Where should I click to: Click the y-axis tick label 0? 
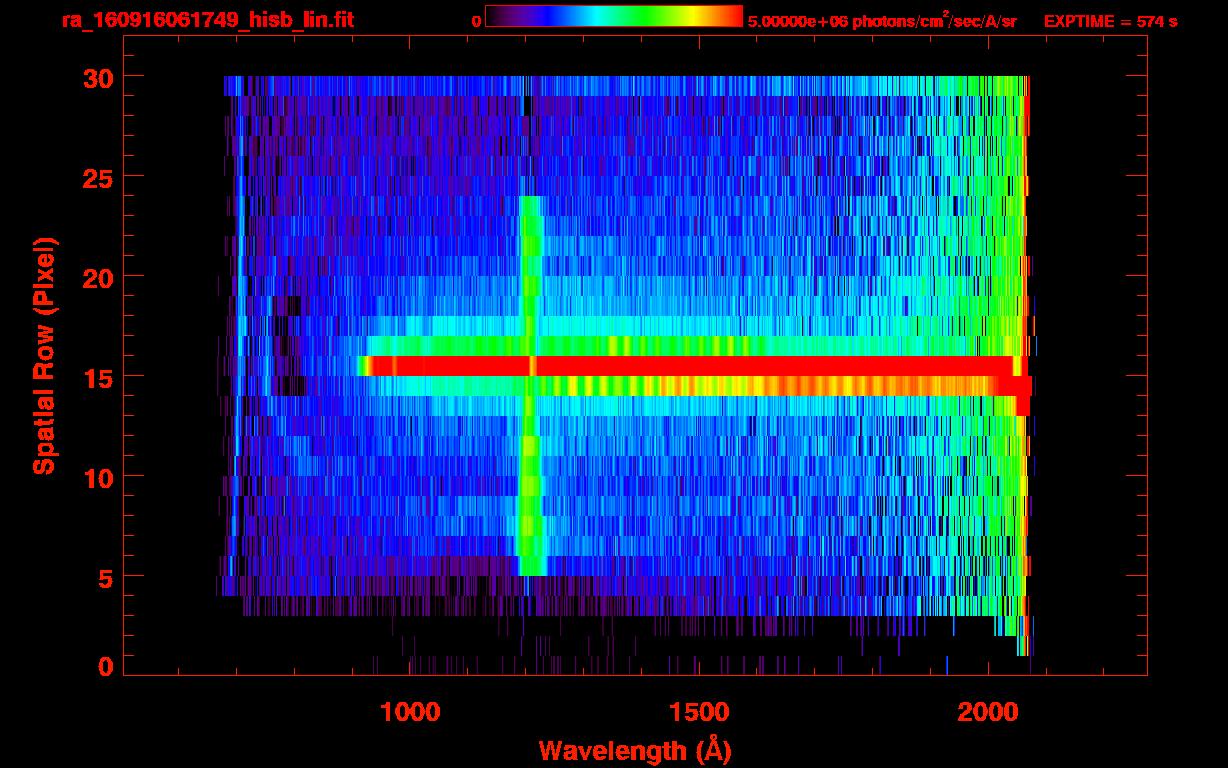tap(104, 667)
